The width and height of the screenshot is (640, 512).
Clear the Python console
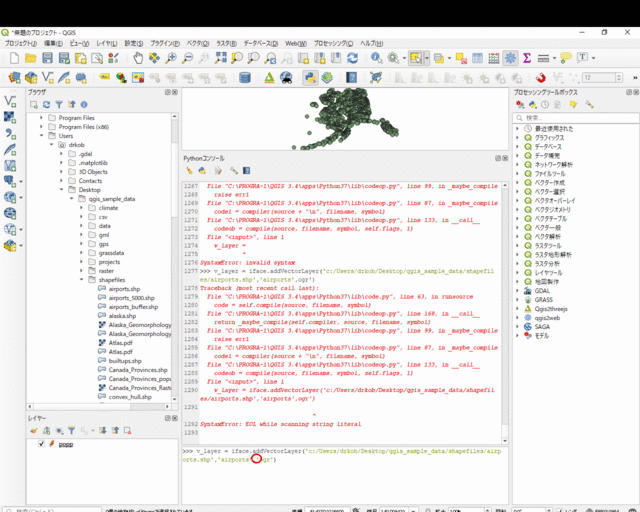pyautogui.click(x=189, y=170)
